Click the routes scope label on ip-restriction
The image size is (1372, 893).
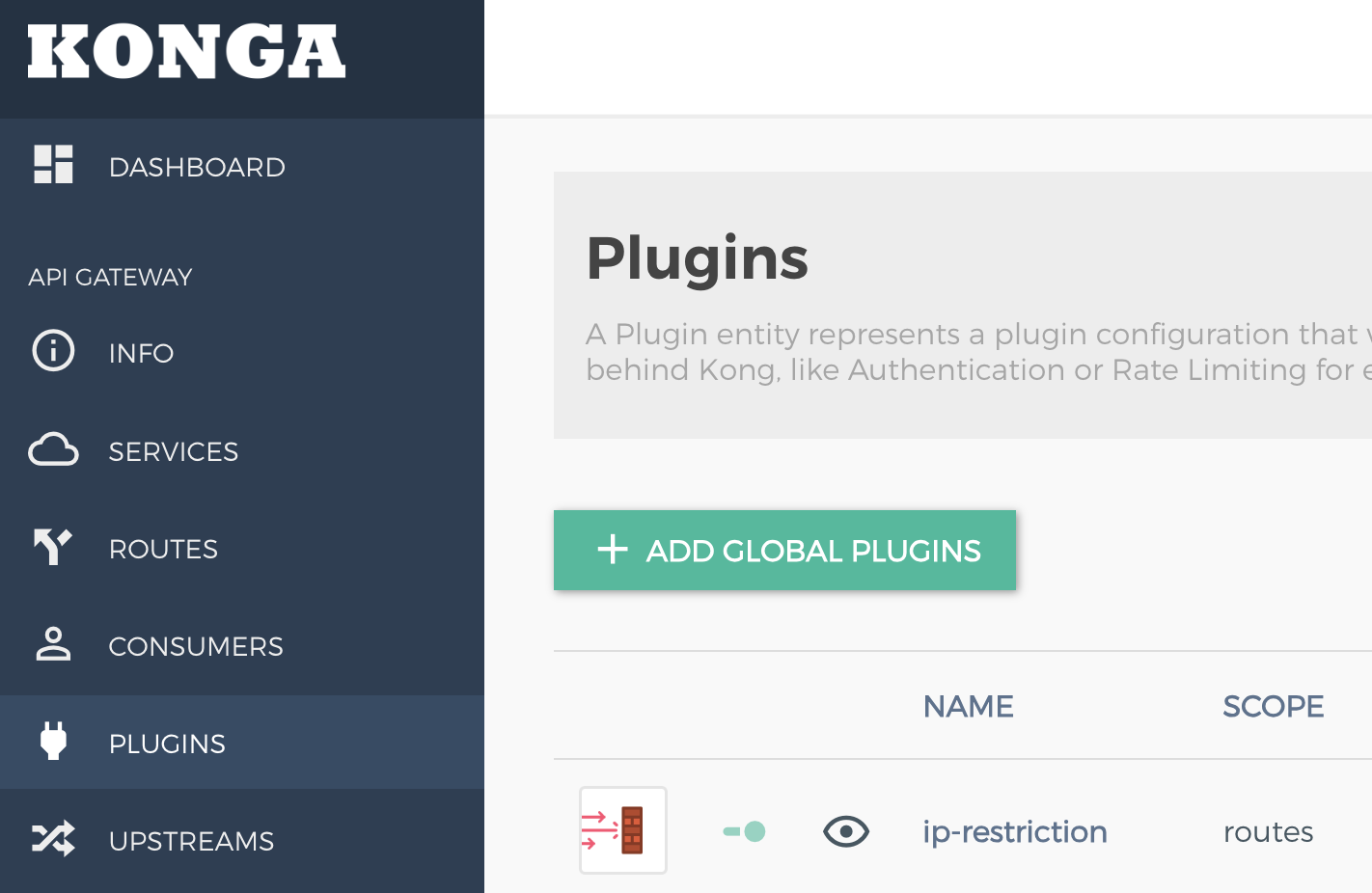[1268, 831]
